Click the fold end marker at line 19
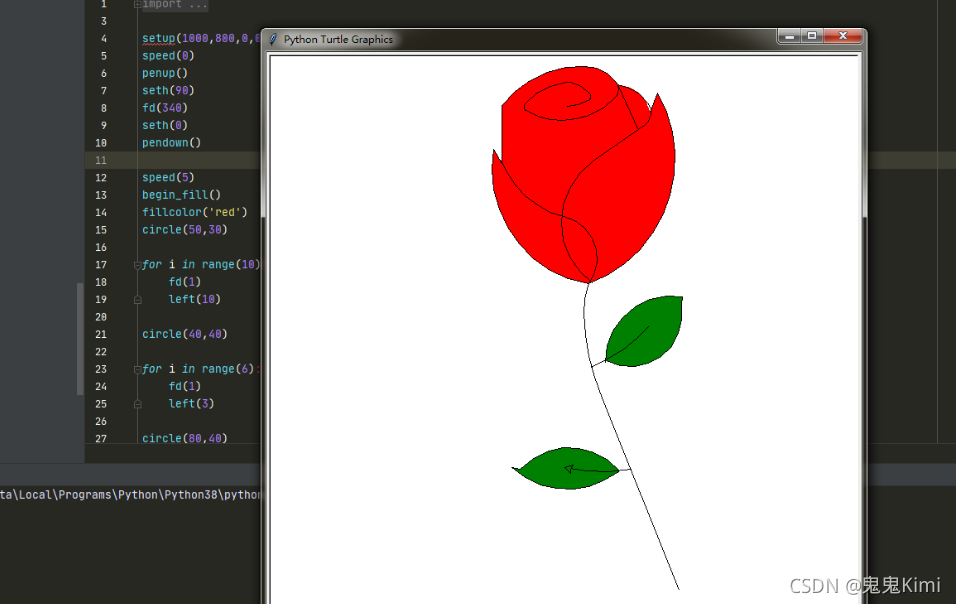Image resolution: width=956 pixels, height=604 pixels. coord(137,299)
